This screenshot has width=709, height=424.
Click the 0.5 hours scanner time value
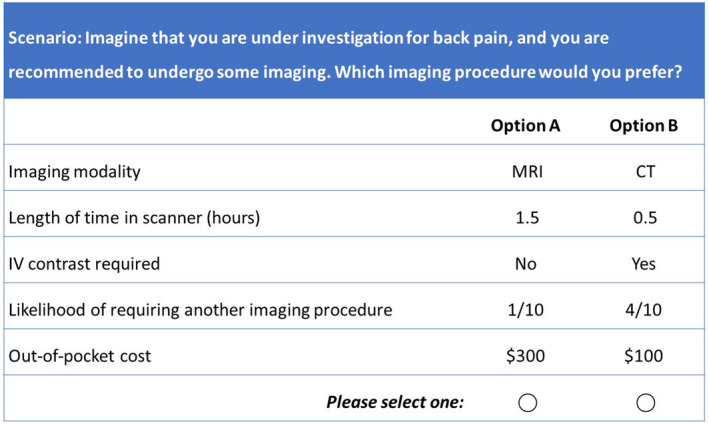pyautogui.click(x=645, y=218)
